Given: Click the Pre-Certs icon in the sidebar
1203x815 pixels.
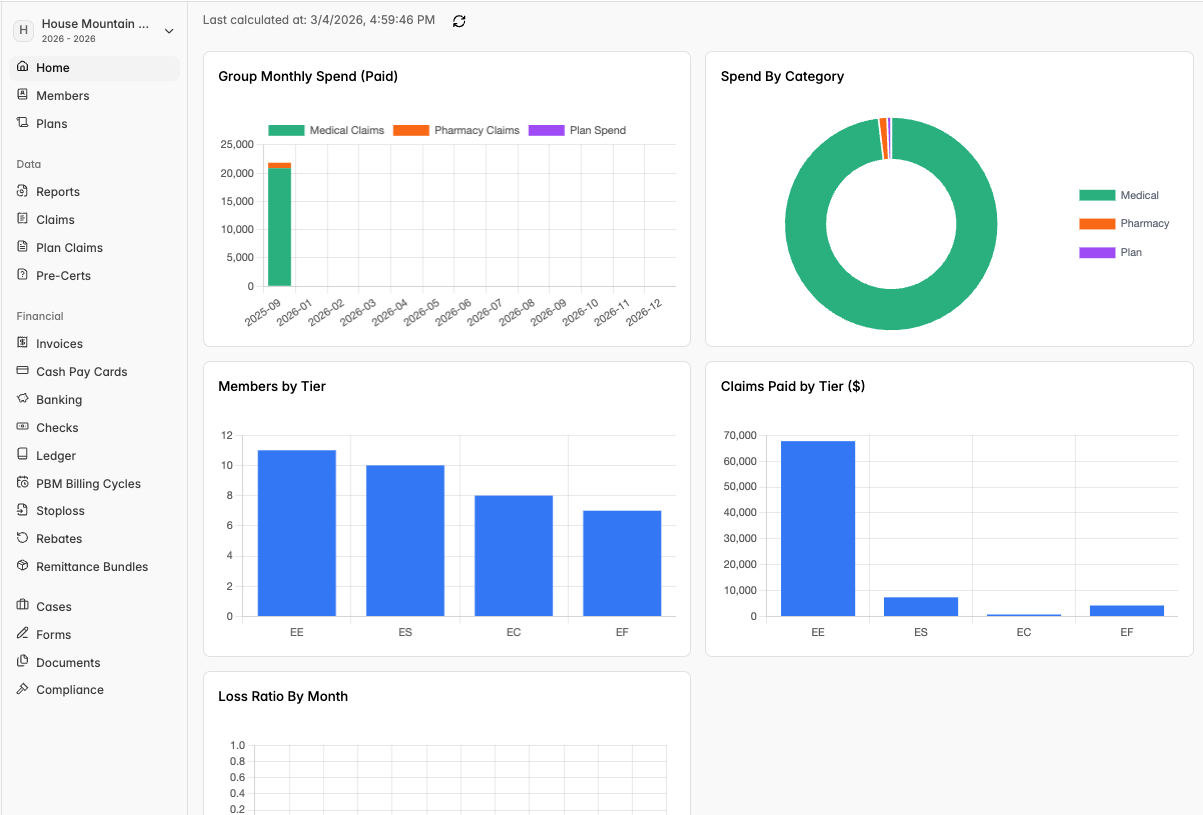Looking at the screenshot, I should 23,275.
